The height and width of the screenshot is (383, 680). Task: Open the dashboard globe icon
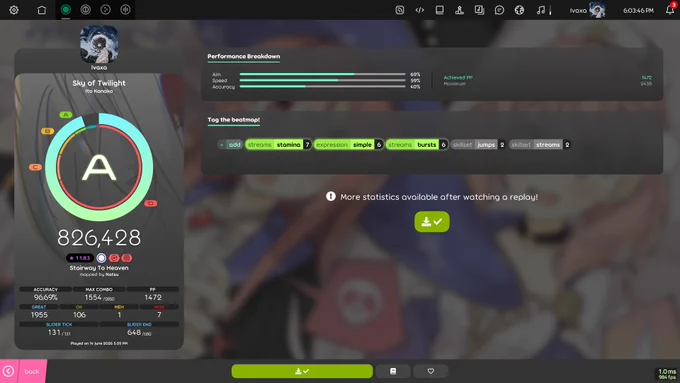click(x=519, y=10)
